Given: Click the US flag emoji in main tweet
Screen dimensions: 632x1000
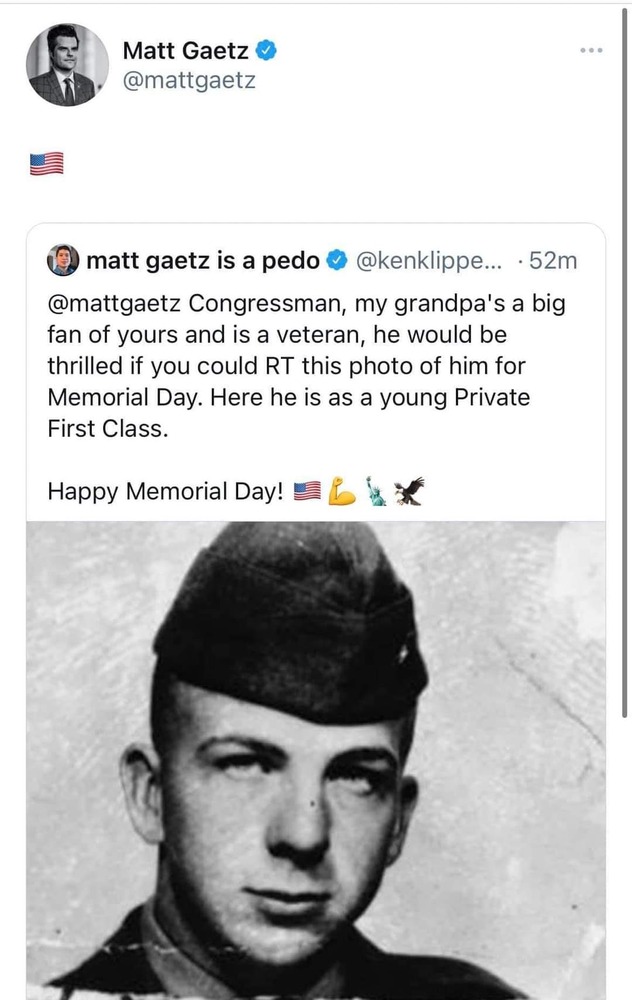Looking at the screenshot, I should 46,164.
